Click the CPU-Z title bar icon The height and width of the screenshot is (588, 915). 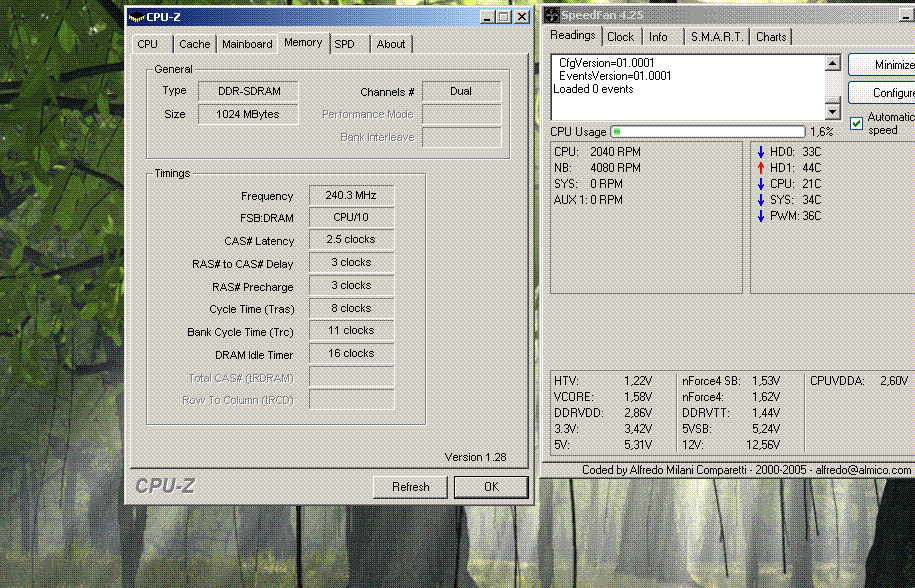tap(136, 17)
